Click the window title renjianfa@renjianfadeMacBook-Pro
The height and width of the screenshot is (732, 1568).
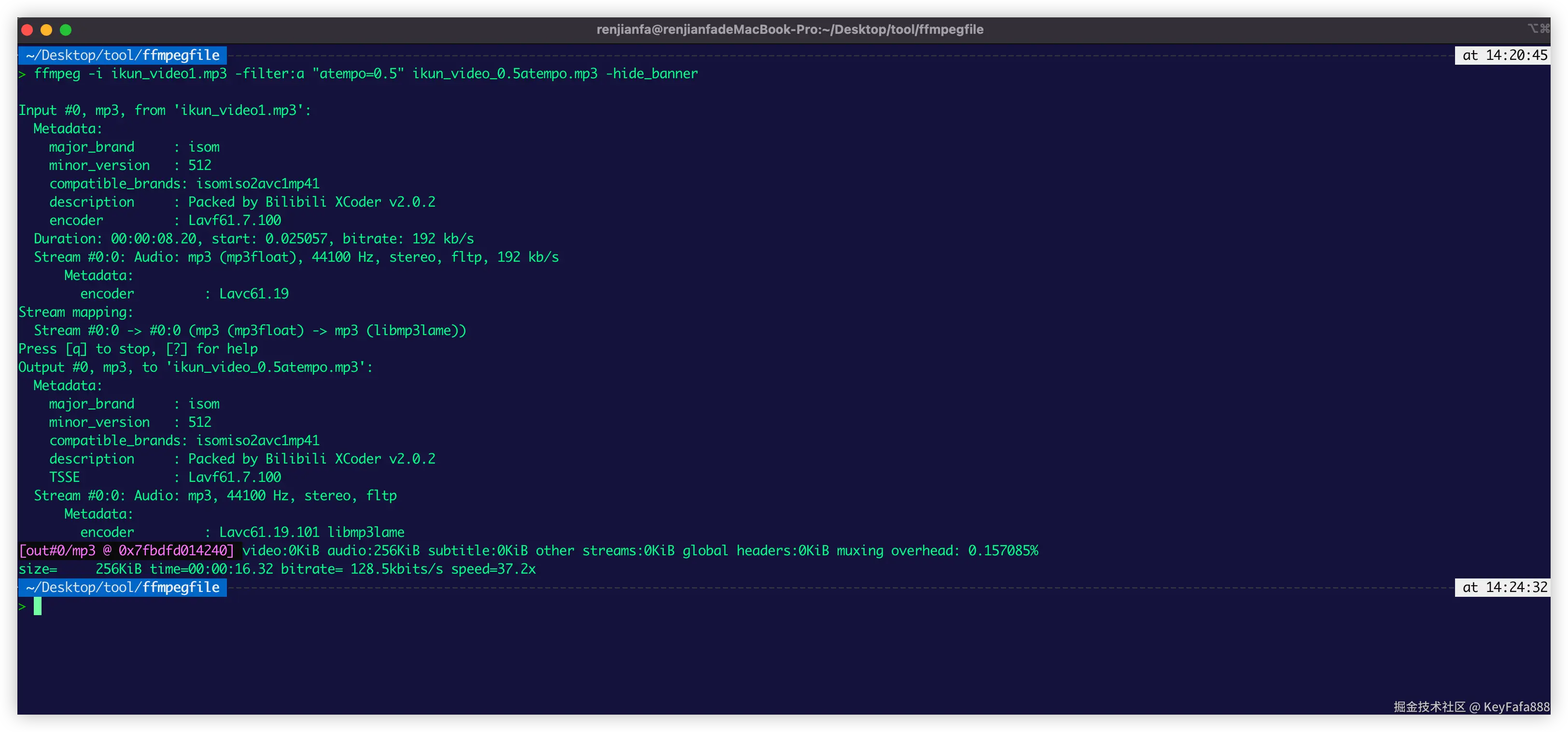point(789,29)
